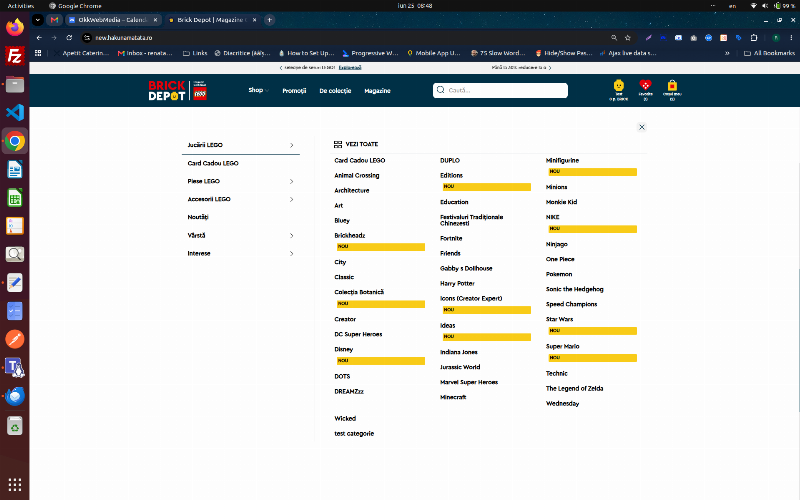Open the Ninjago category
The image size is (800, 500).
tap(557, 244)
